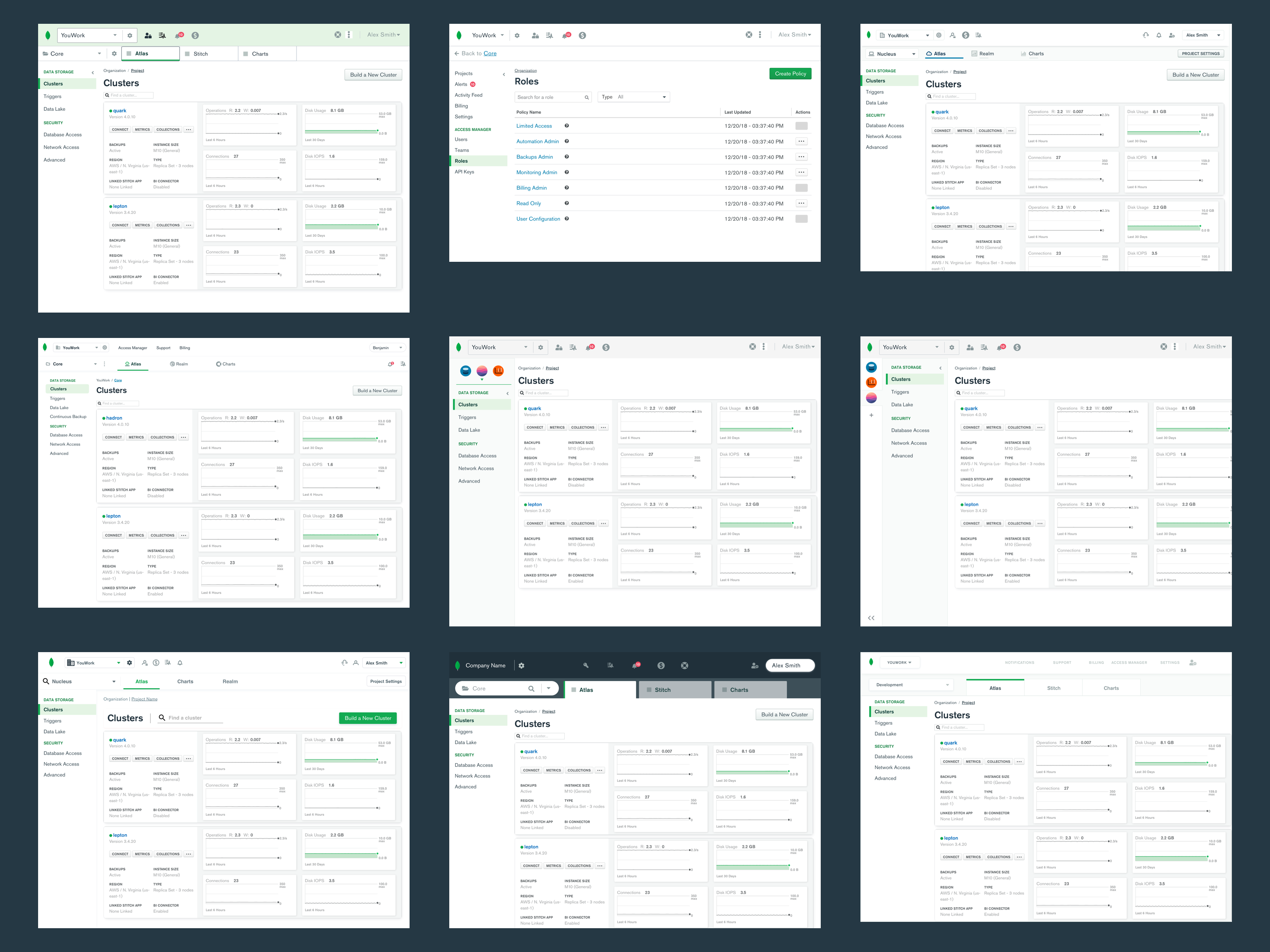Click the Build a New Cluster button
The height and width of the screenshot is (952, 1270).
pyautogui.click(x=373, y=75)
